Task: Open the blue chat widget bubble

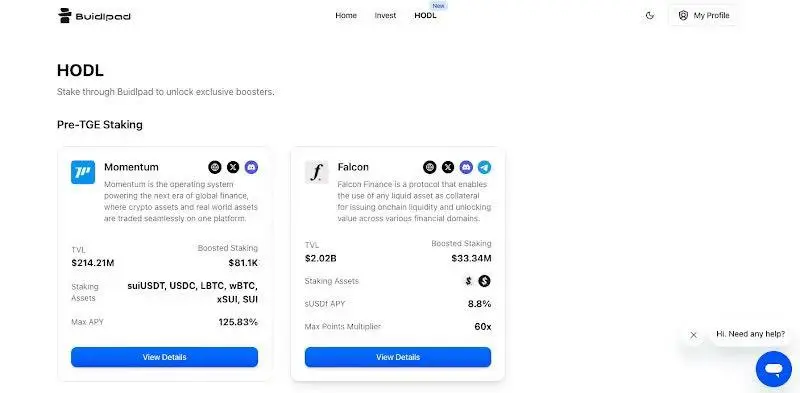Action: (773, 369)
